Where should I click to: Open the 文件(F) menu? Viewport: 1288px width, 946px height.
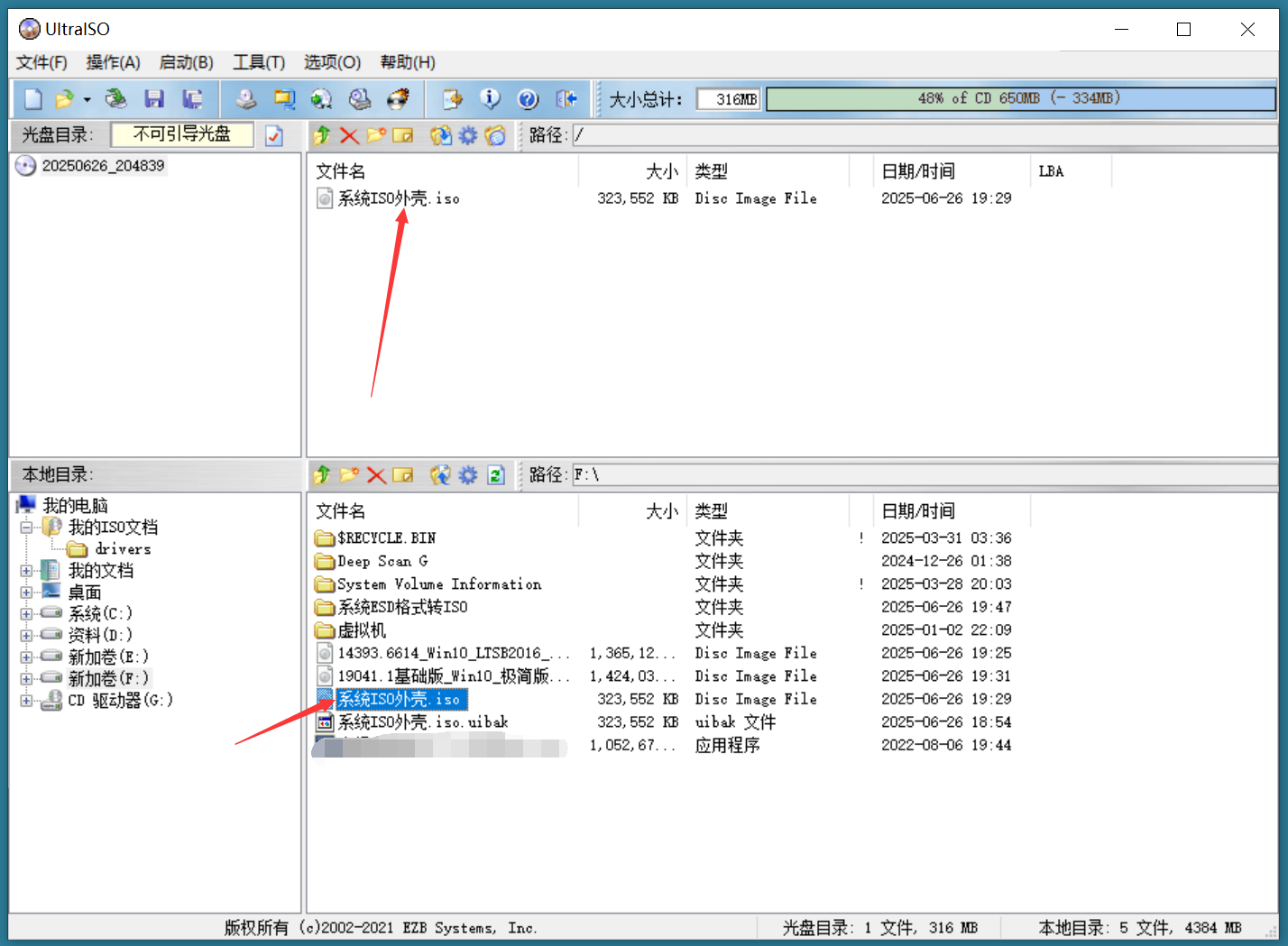click(x=41, y=62)
